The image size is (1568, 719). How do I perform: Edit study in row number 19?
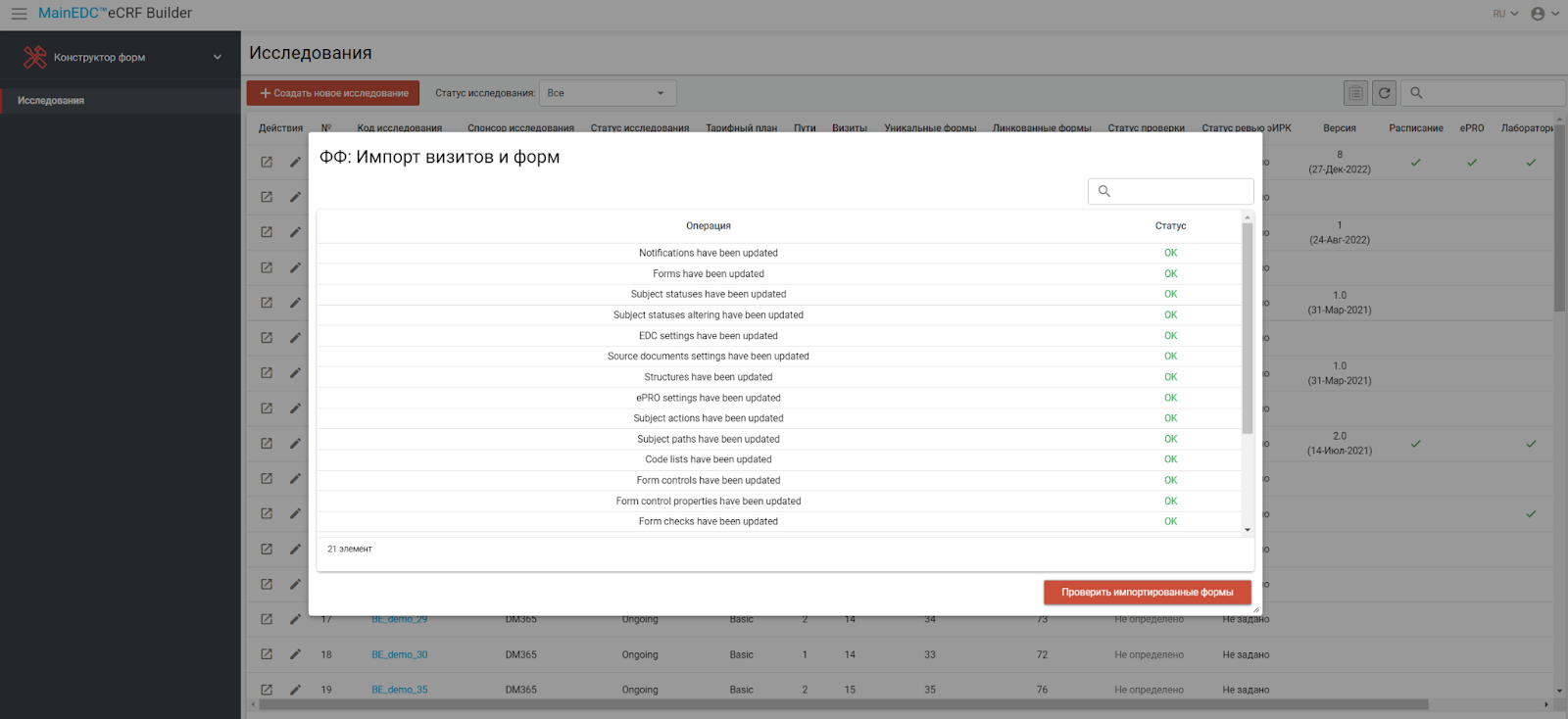click(x=295, y=690)
